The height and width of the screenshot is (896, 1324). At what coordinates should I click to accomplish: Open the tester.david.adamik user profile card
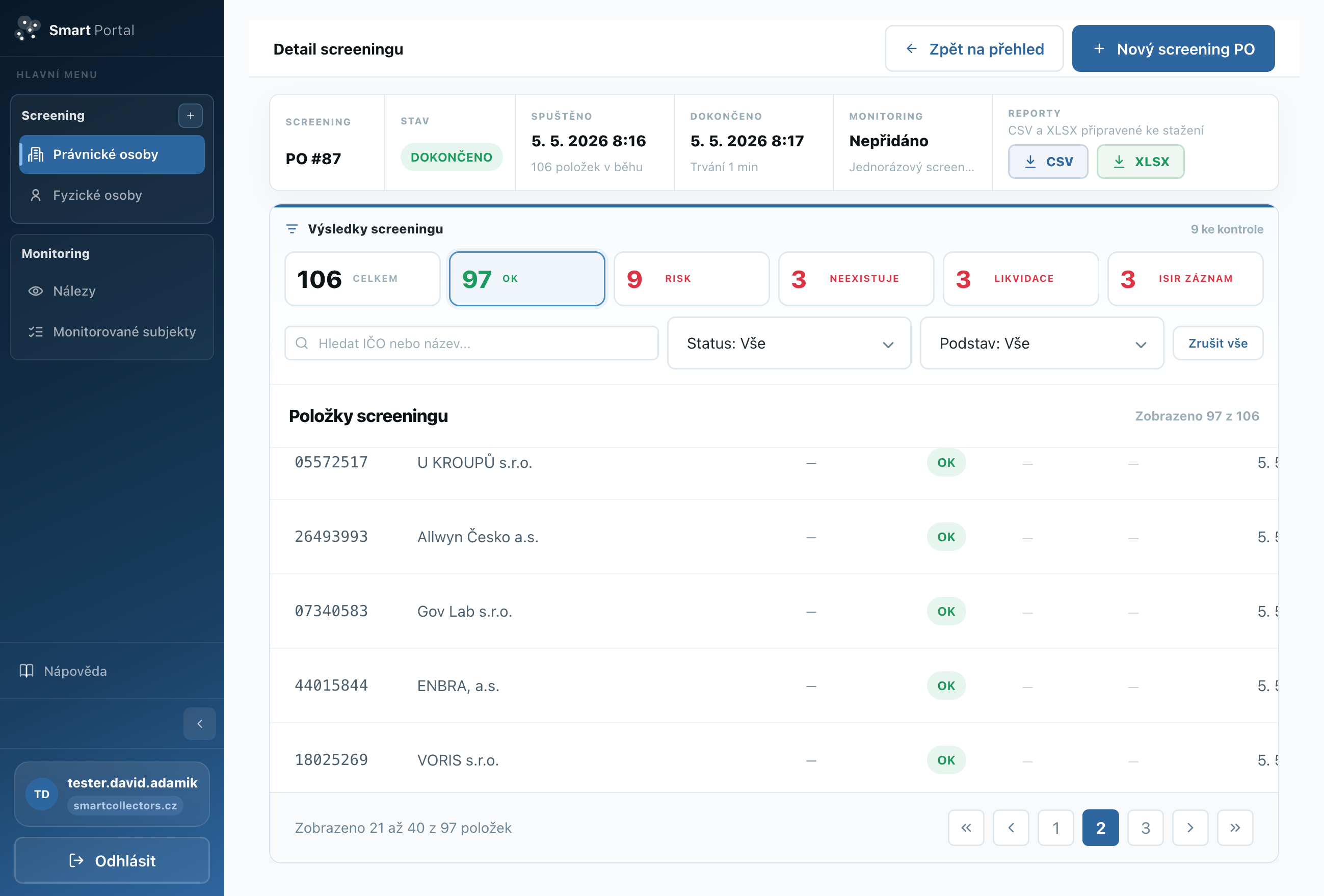(x=112, y=794)
